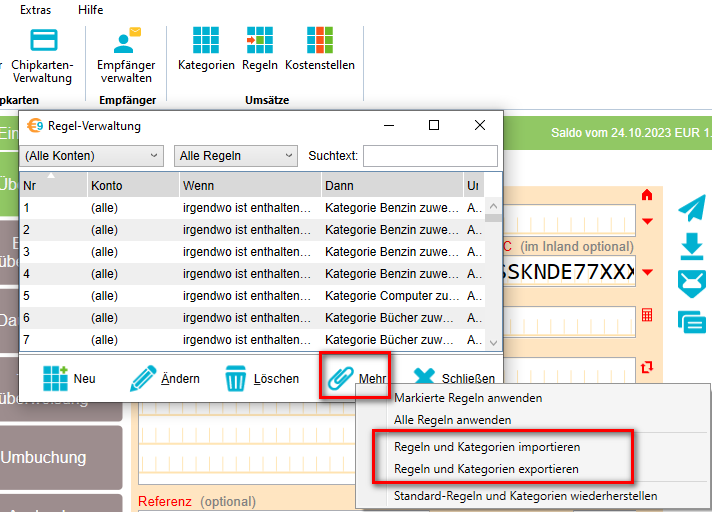Expand the Alle Regeln filter dropdown

tap(236, 156)
